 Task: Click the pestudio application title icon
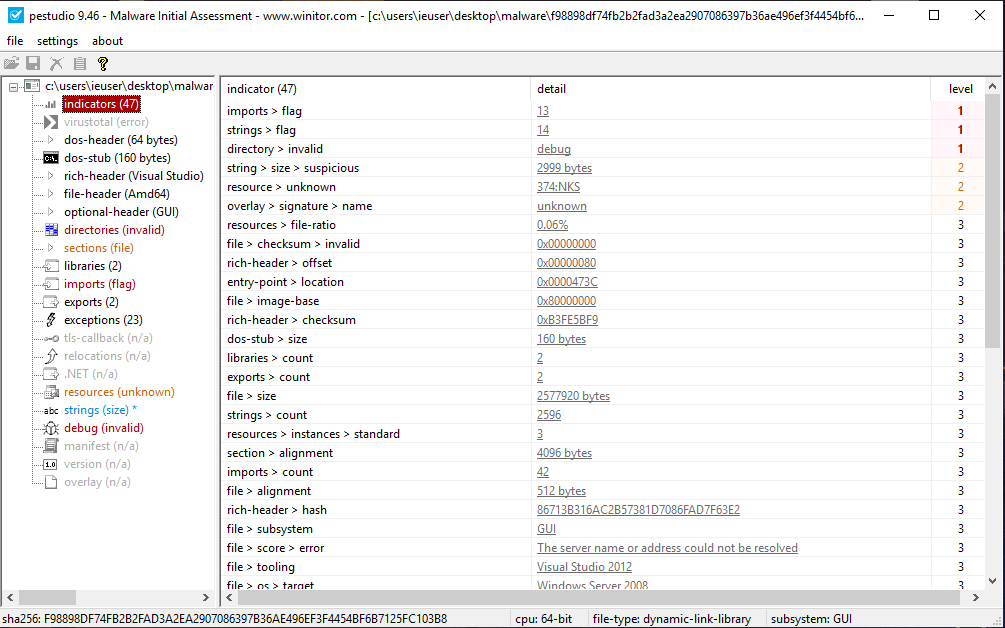tap(15, 15)
